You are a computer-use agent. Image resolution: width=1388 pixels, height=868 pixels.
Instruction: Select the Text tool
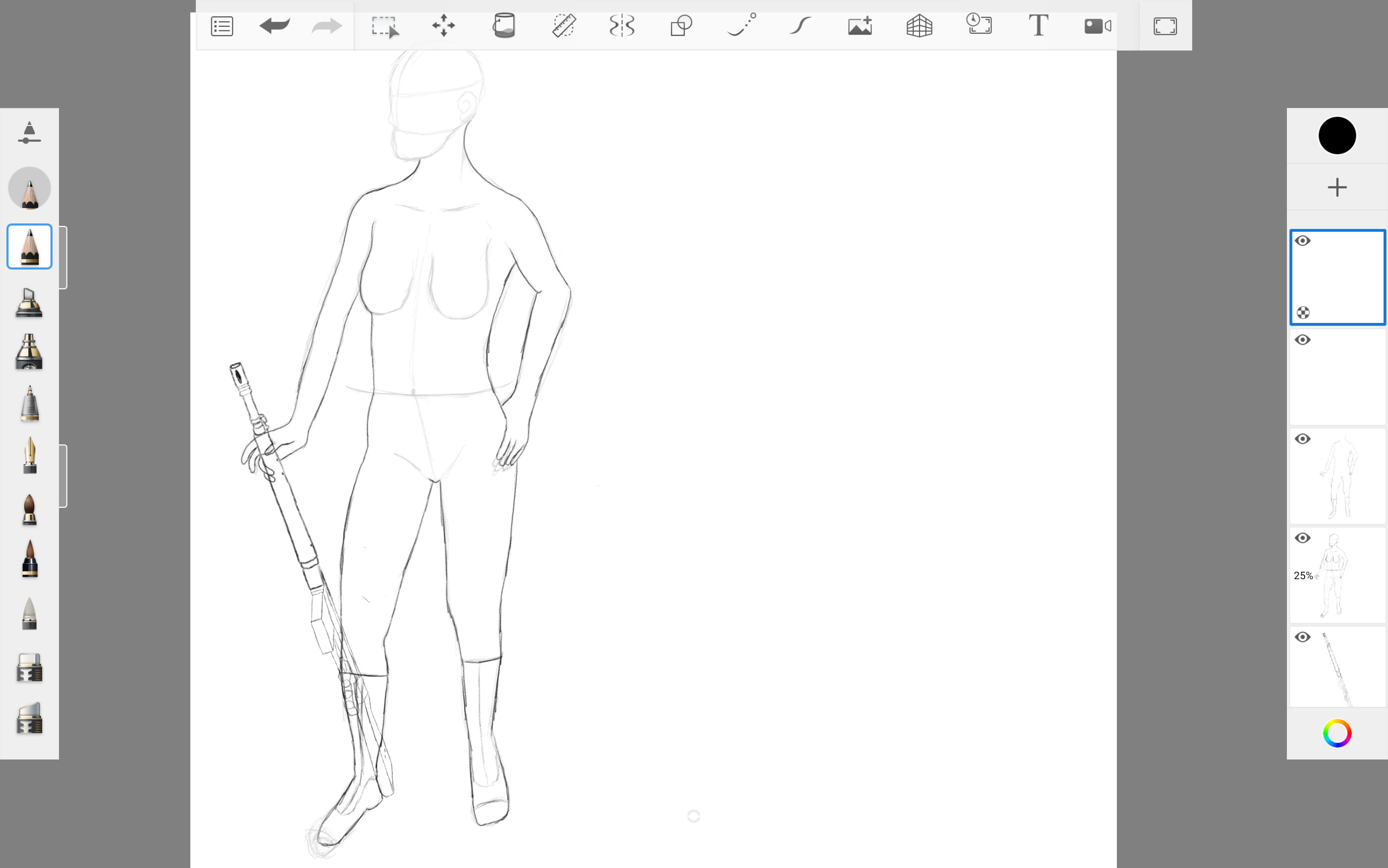coord(1038,26)
